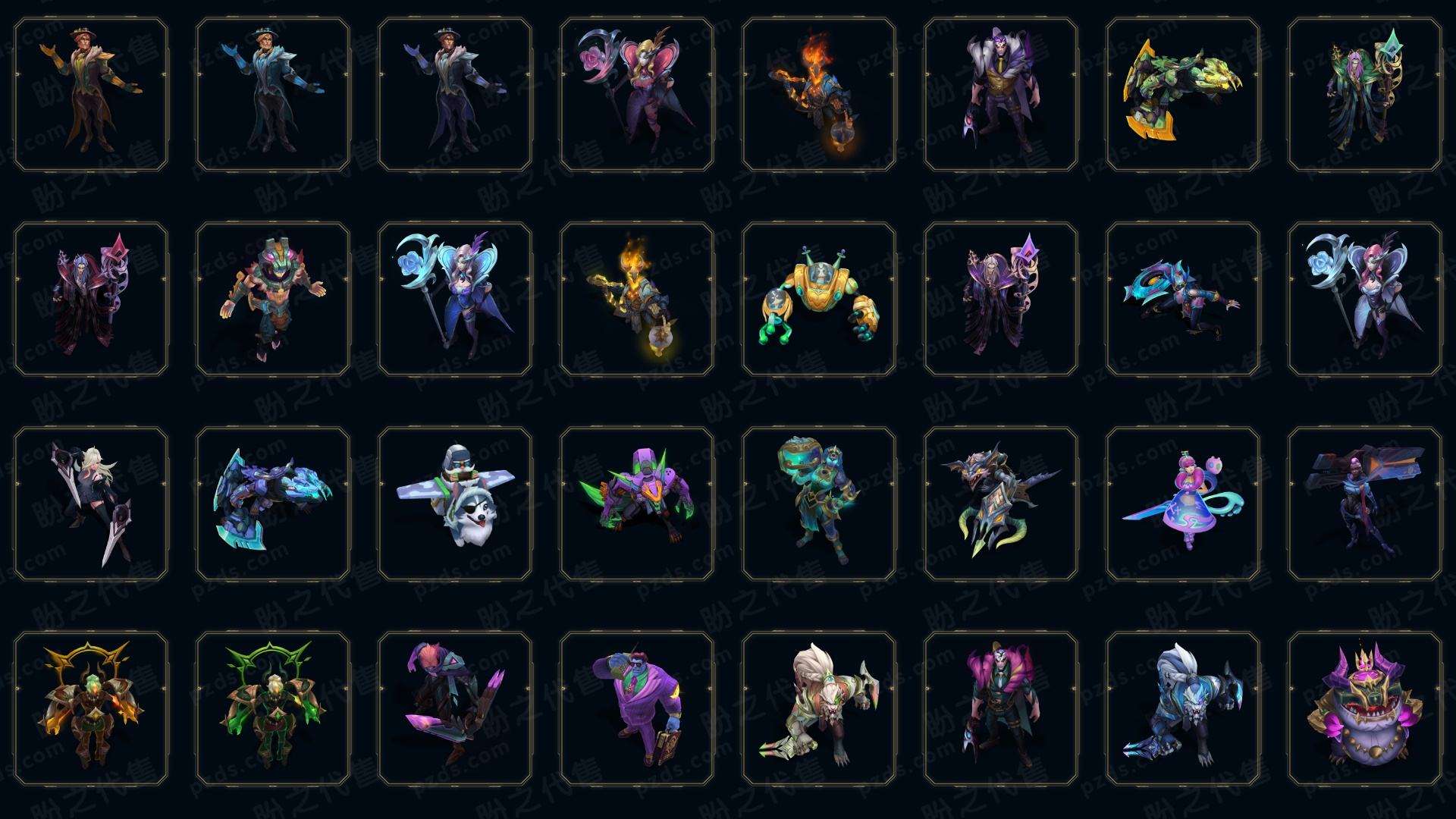Choose the yellow round robot with green fists
Screen dimensions: 1456x819
point(819,299)
